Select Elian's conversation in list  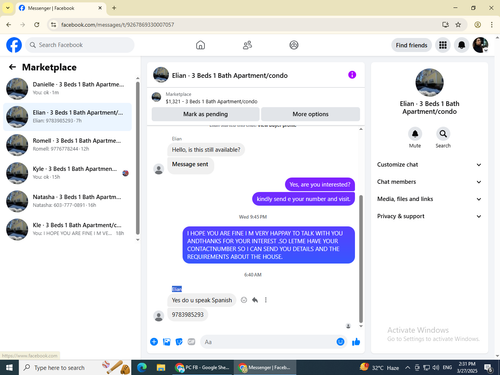(67, 117)
